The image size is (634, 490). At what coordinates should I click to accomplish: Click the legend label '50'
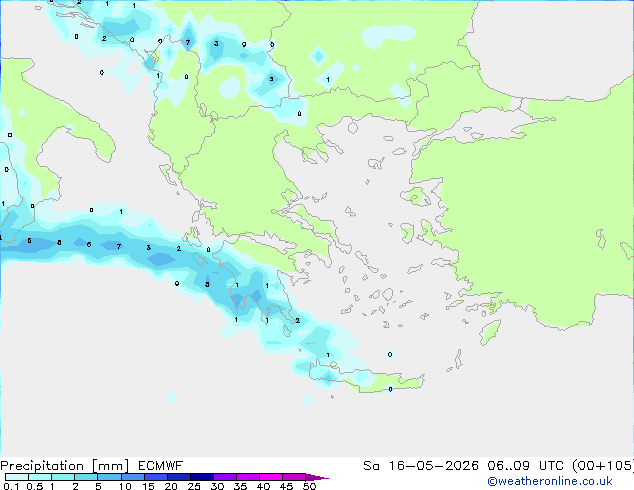(309, 486)
